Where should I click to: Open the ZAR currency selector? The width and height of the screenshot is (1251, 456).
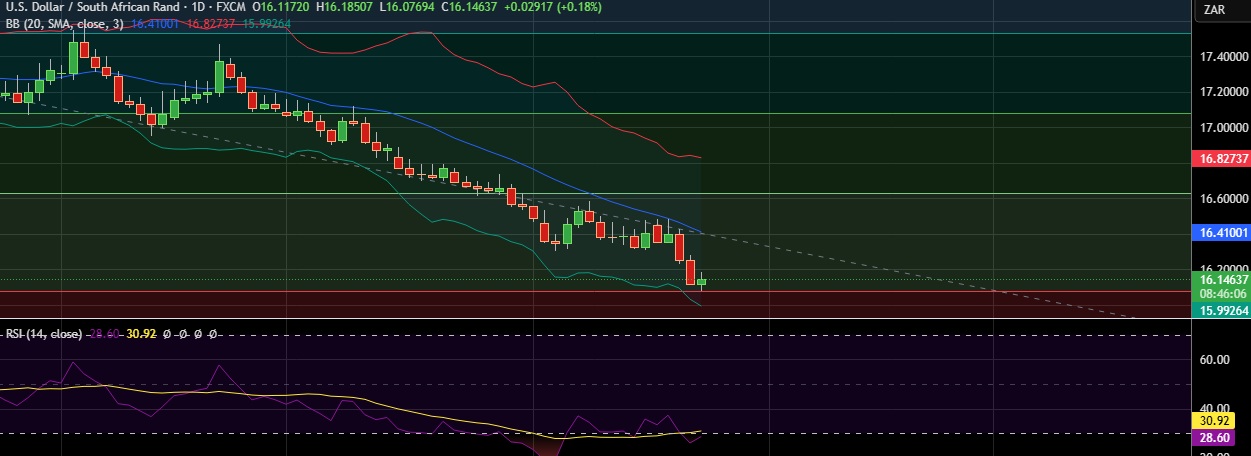[x=1215, y=10]
